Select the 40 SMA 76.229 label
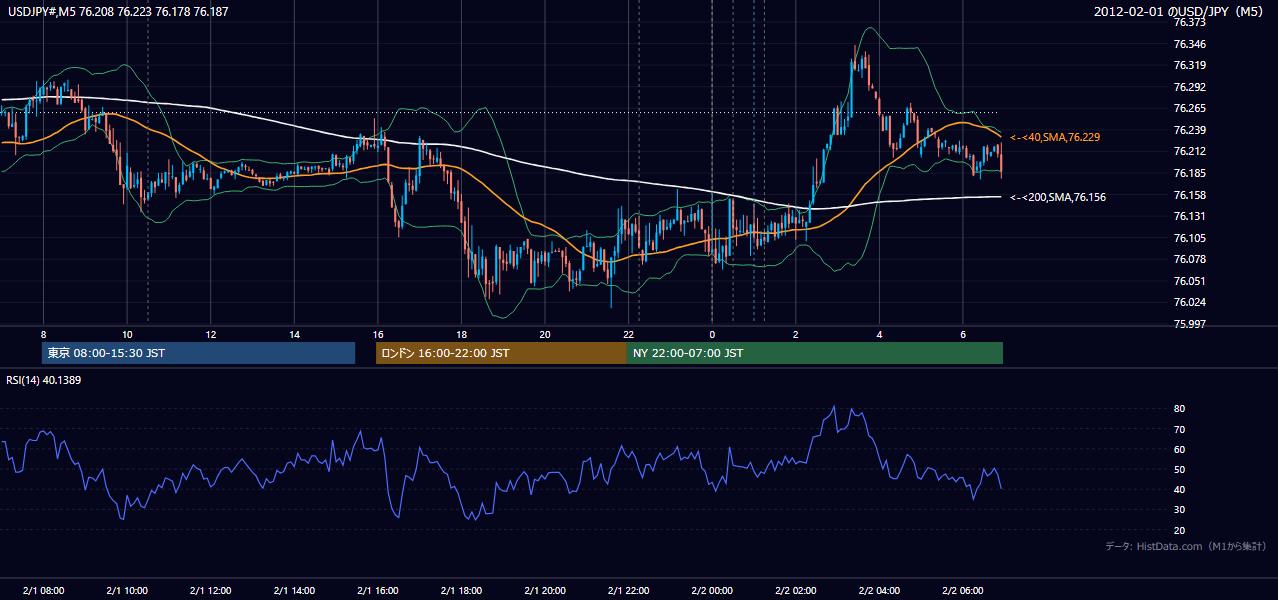 [1055, 137]
